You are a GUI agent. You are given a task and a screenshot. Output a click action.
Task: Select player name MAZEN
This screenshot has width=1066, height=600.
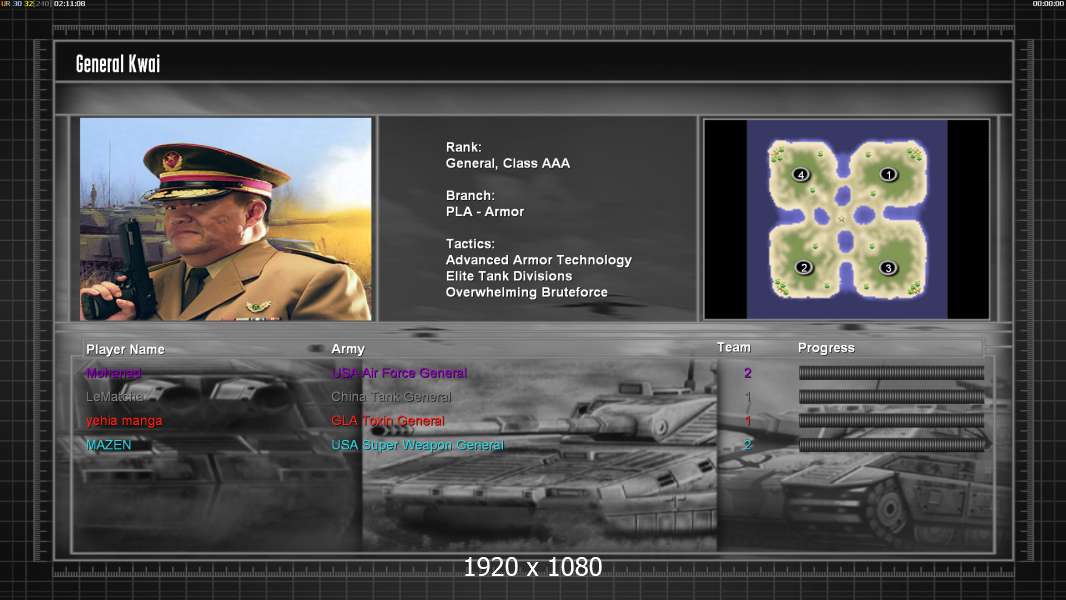tap(109, 444)
